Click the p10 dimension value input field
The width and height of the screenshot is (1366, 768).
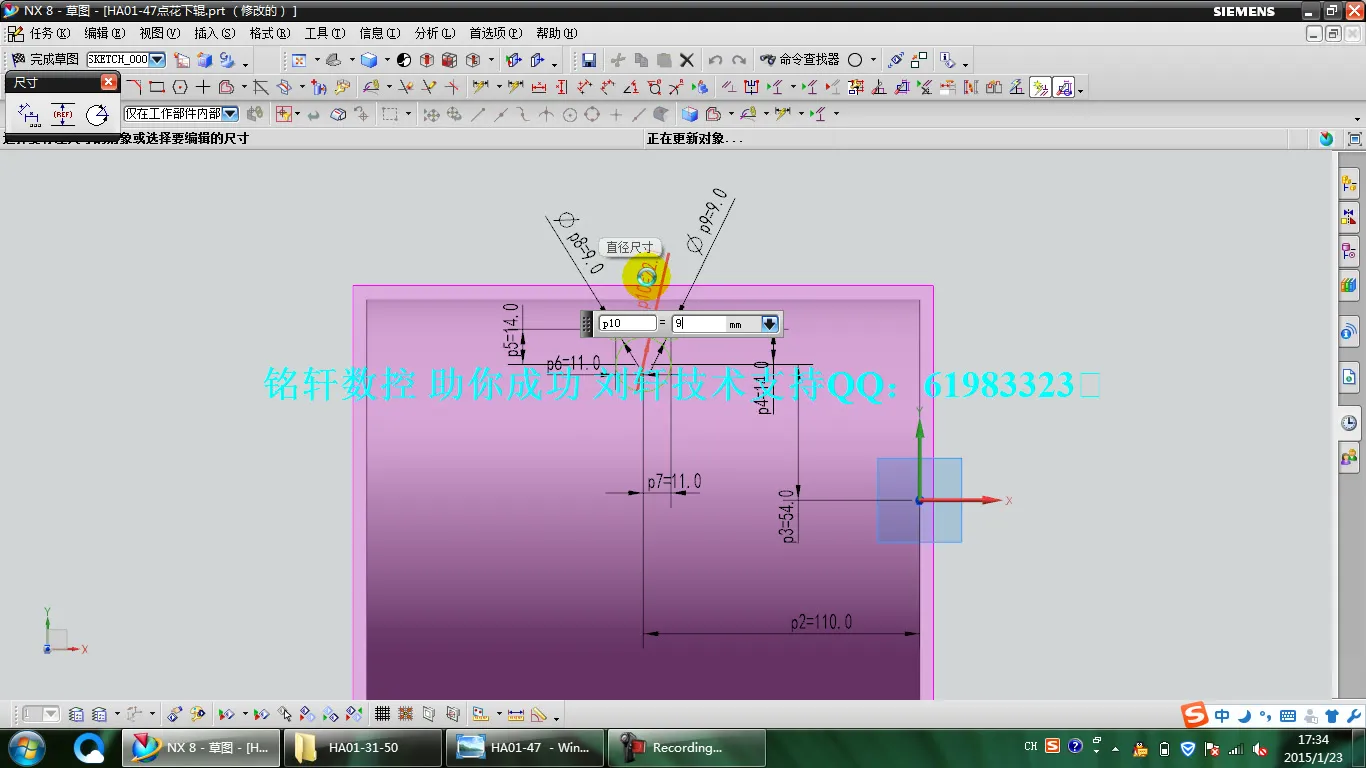click(628, 323)
